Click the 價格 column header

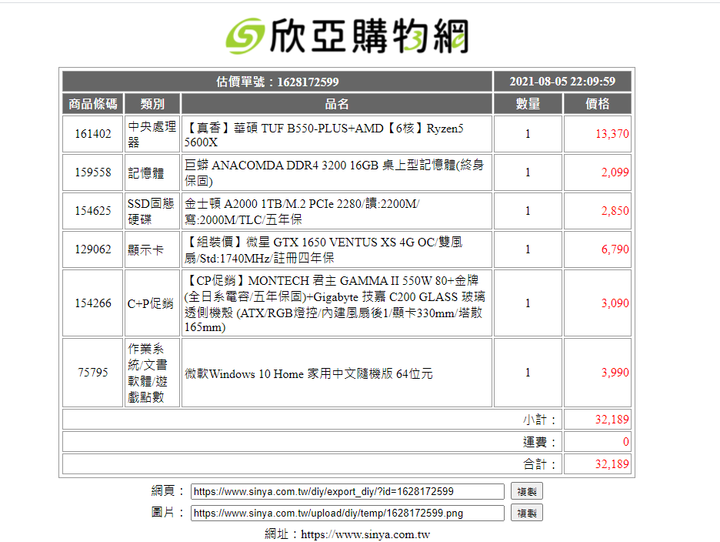pos(597,104)
